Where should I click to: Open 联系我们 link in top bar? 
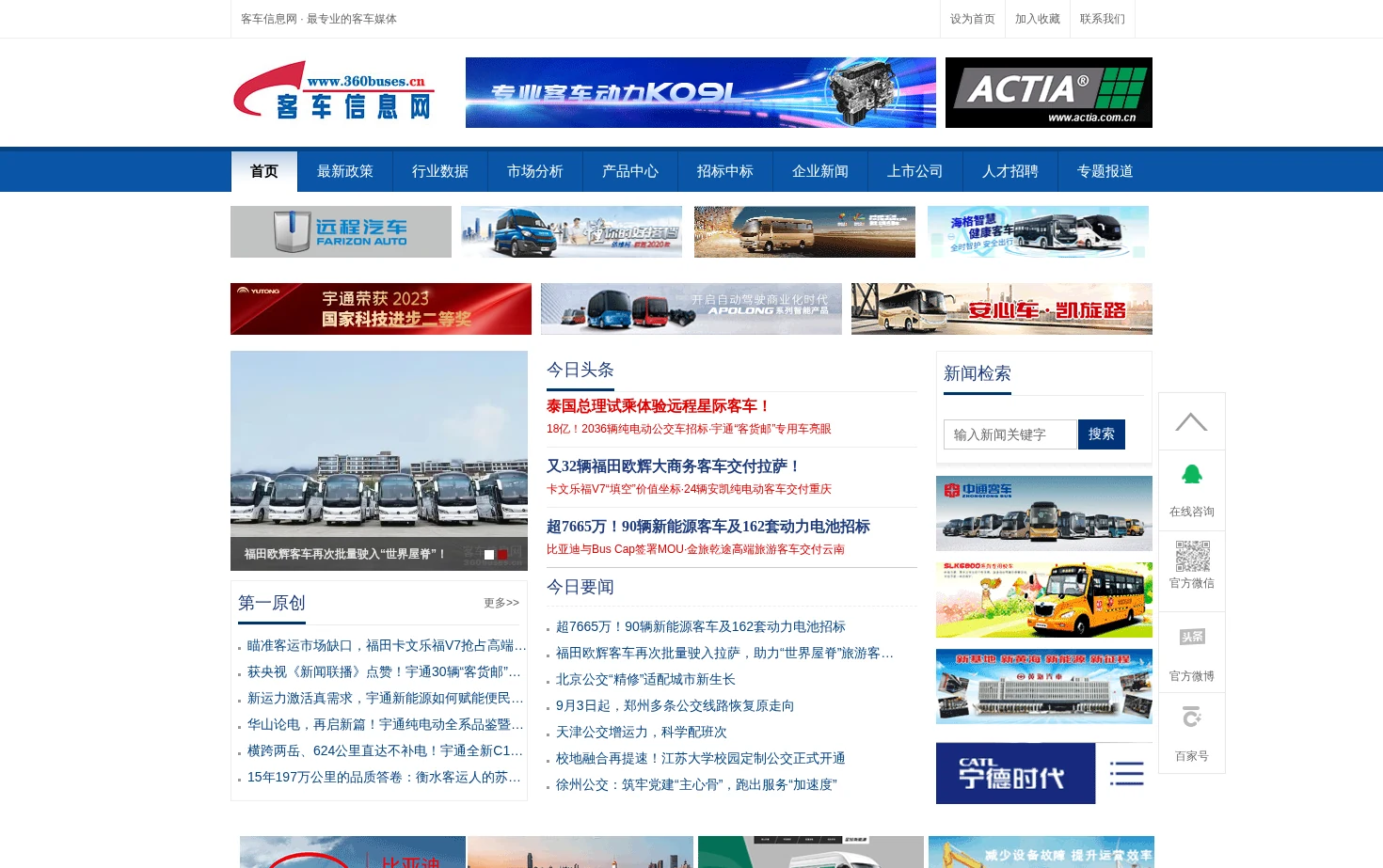tap(1103, 19)
